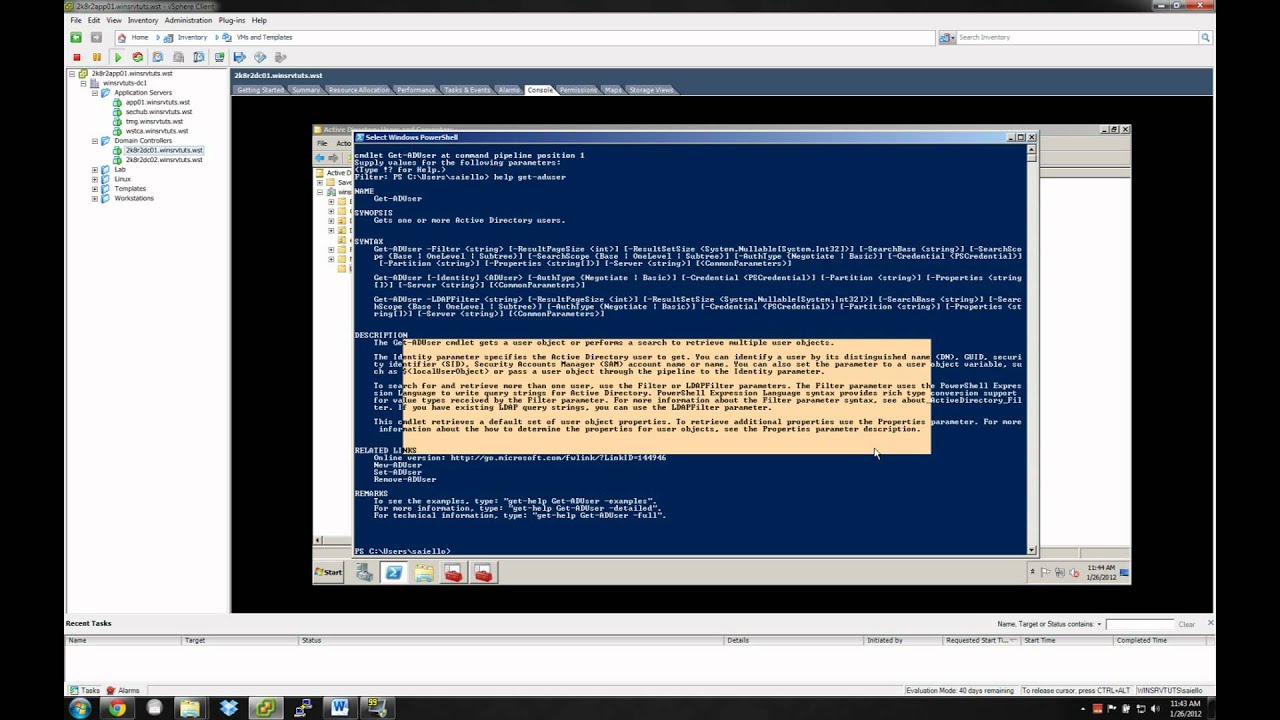
Task: Click the Take Snapshot toolbar icon
Action: coord(158,57)
